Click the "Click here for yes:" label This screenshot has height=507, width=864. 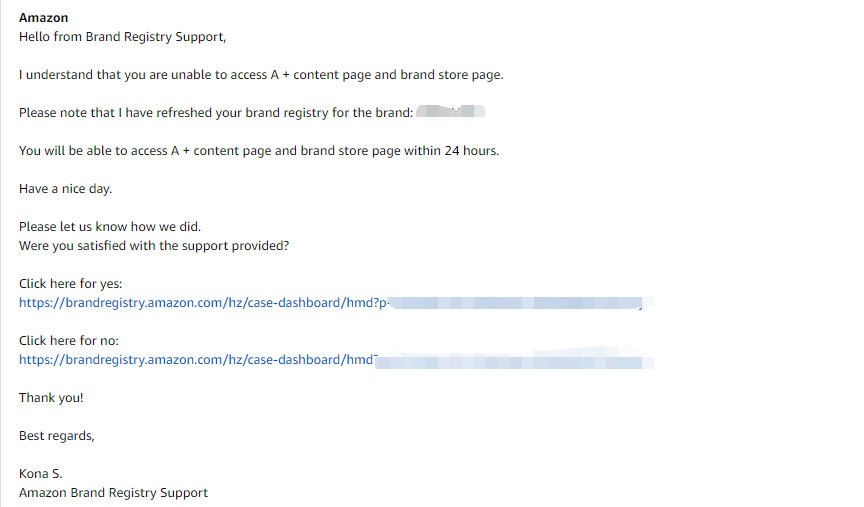pos(71,284)
